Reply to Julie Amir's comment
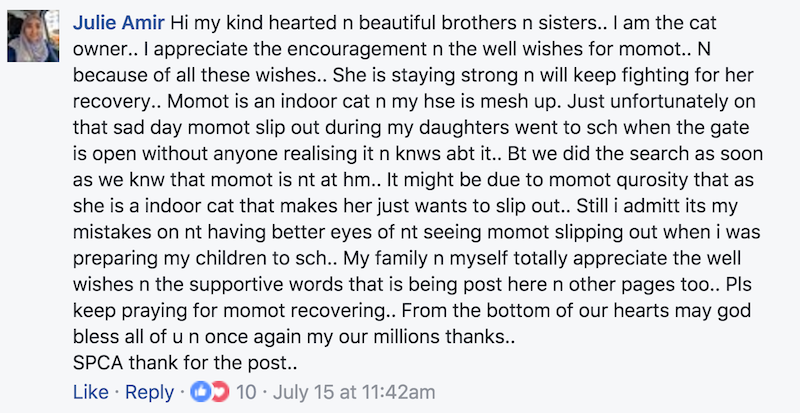The width and height of the screenshot is (800, 413). pos(148,392)
